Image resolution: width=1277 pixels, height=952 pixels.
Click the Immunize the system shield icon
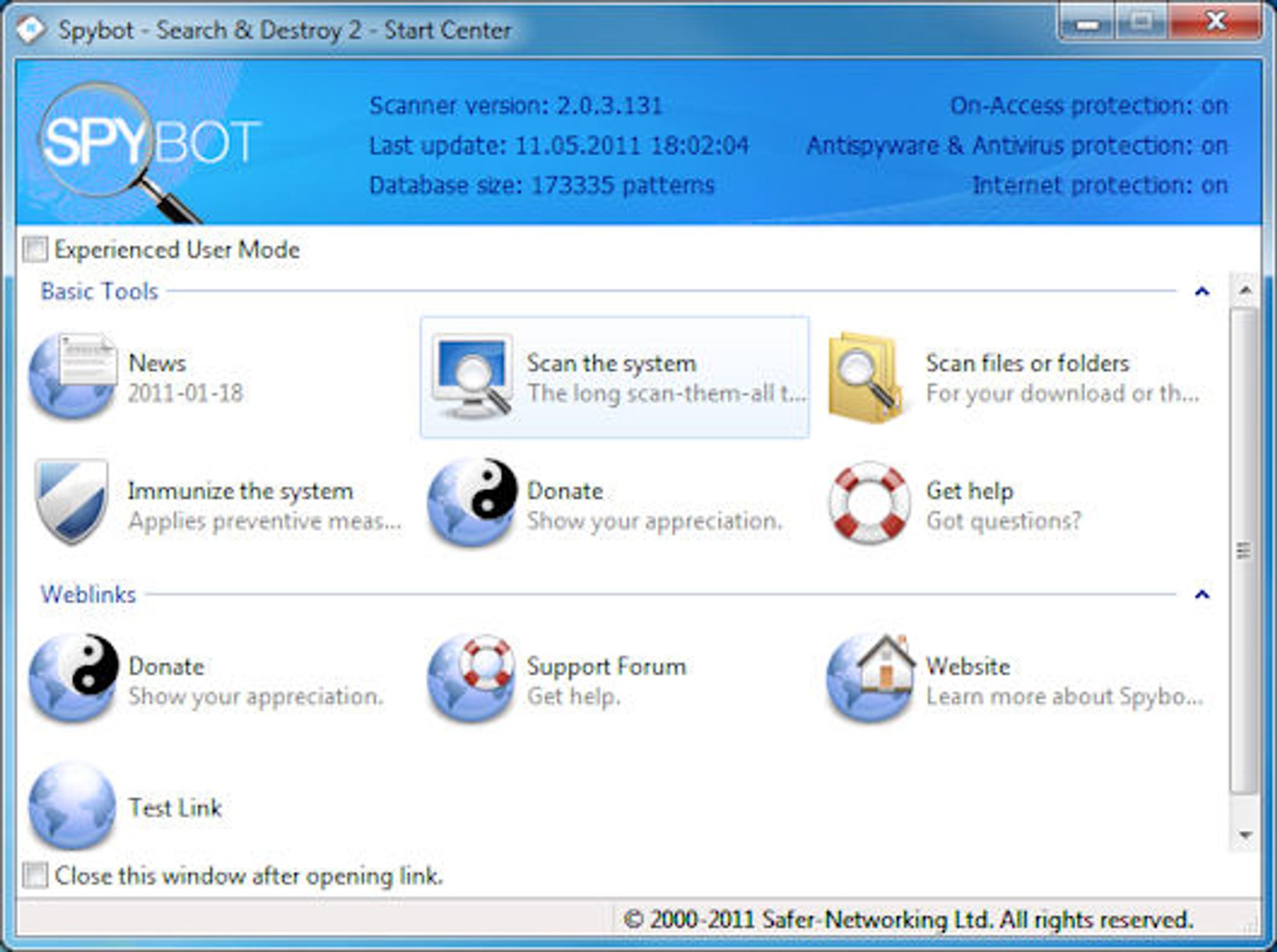[x=72, y=502]
